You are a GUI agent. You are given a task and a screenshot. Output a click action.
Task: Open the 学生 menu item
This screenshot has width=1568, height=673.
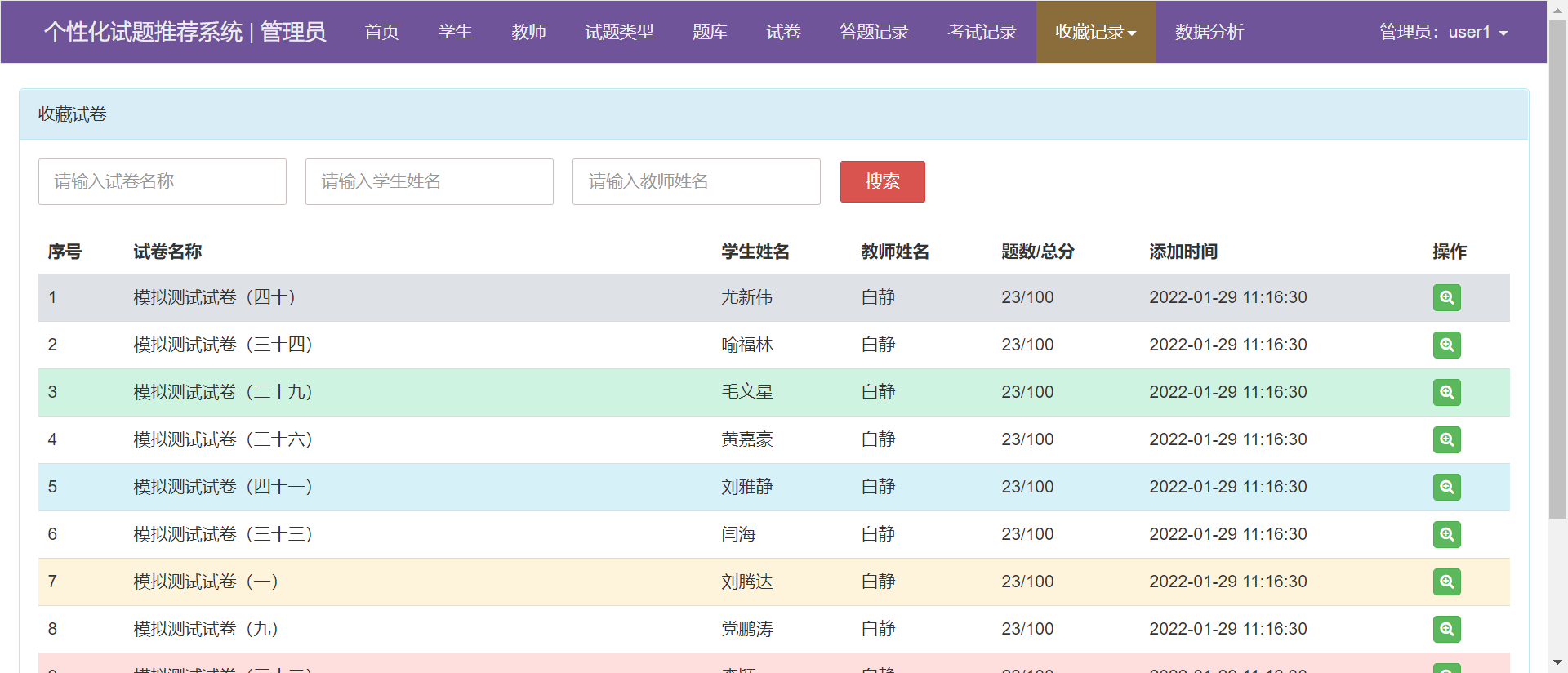[x=455, y=32]
